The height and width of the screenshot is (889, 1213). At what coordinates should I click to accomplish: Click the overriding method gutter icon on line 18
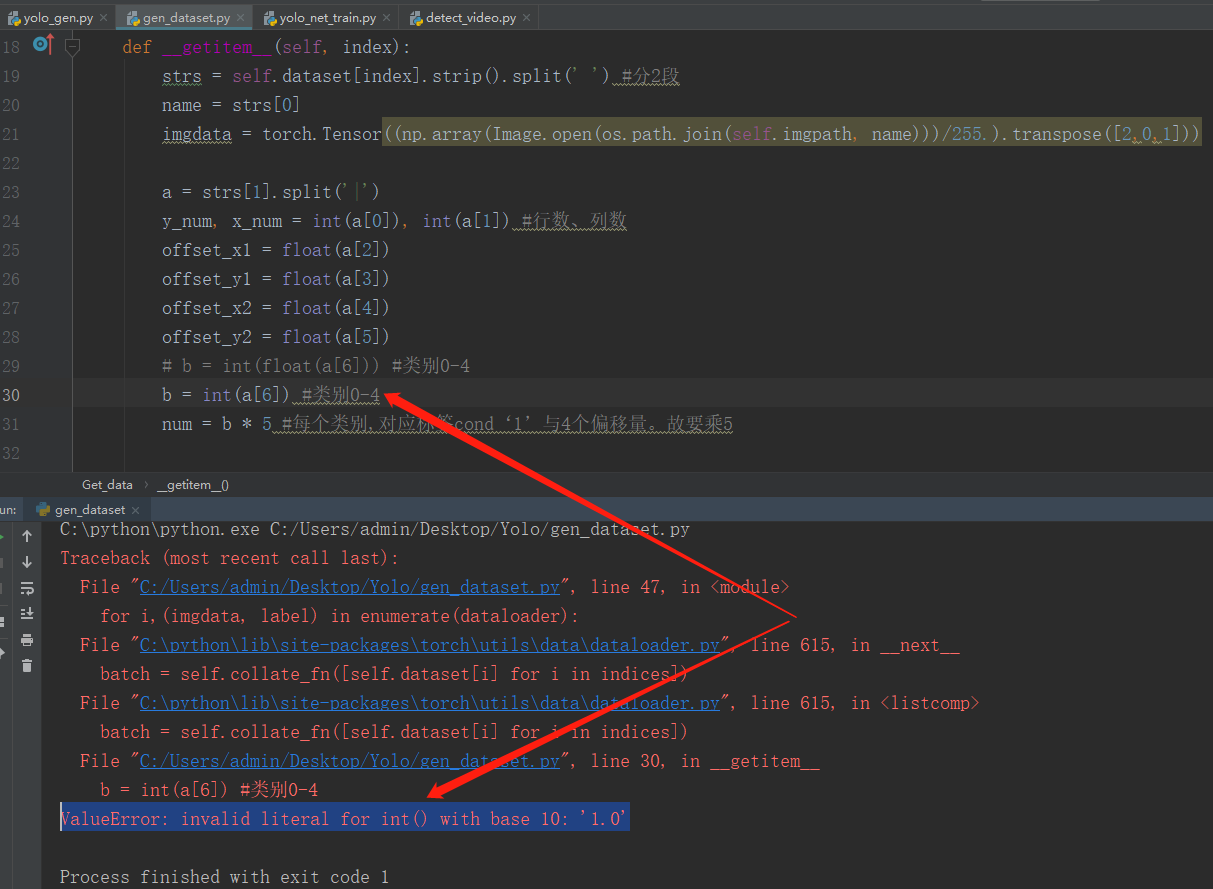click(42, 45)
